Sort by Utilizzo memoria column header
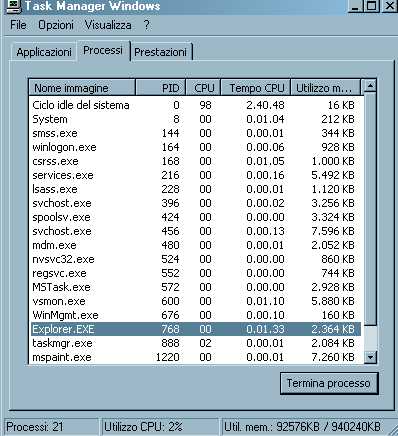The width and height of the screenshot is (398, 436). (325, 88)
